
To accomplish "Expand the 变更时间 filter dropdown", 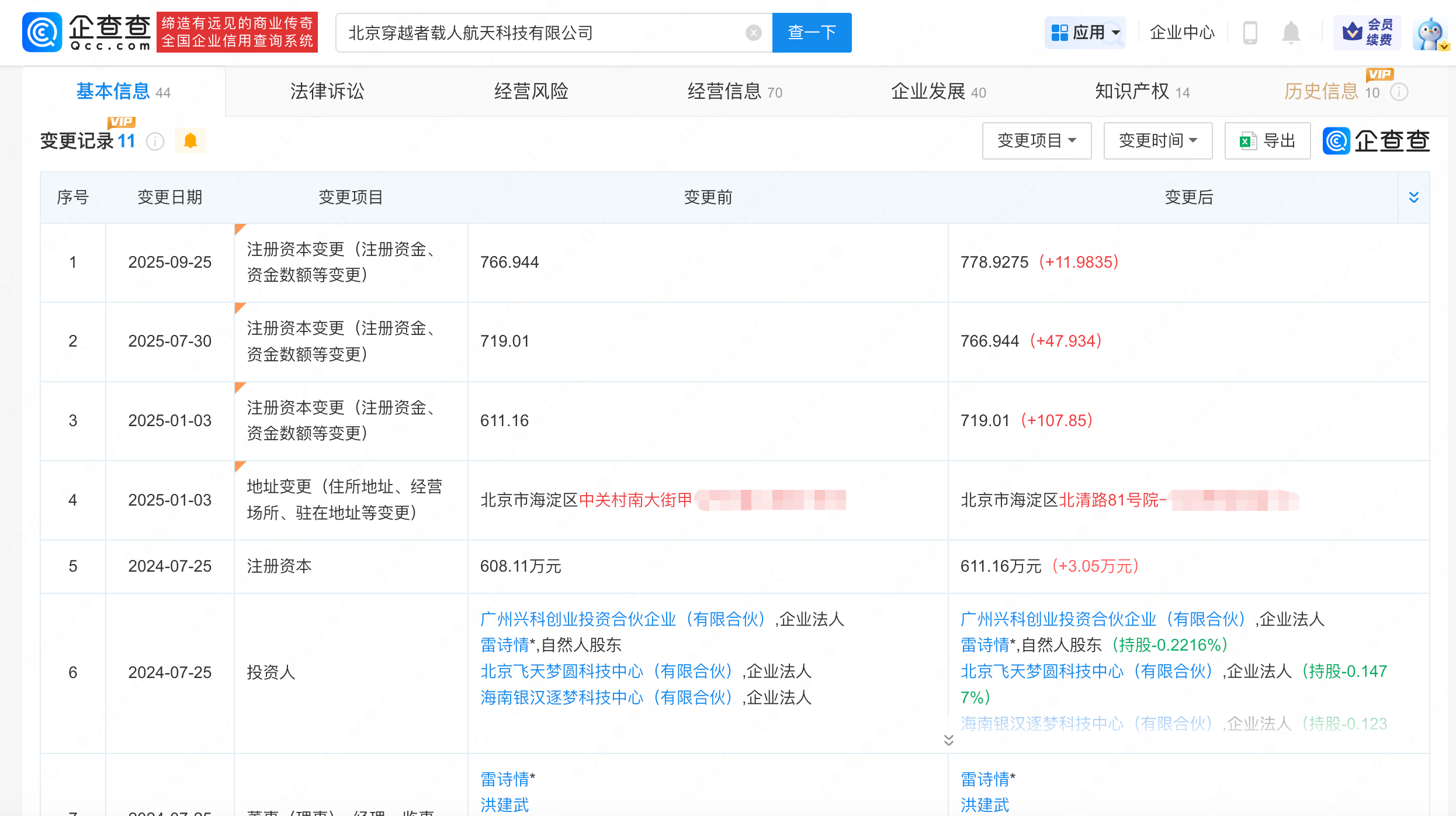I will coord(1157,141).
